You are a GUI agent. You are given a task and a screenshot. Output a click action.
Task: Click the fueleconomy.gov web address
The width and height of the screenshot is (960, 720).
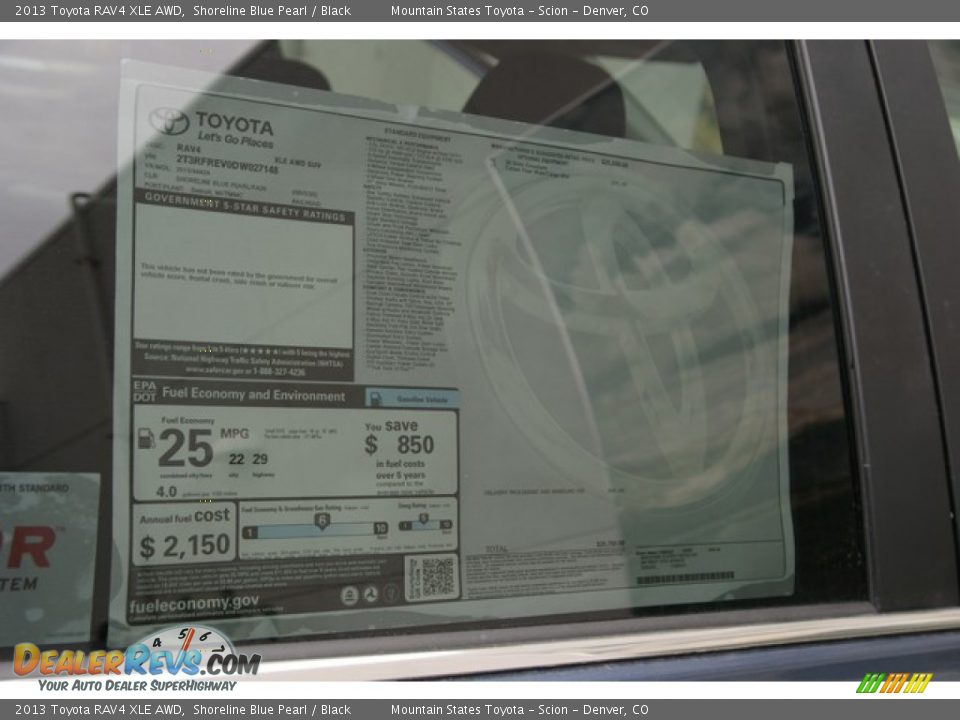tap(193, 603)
